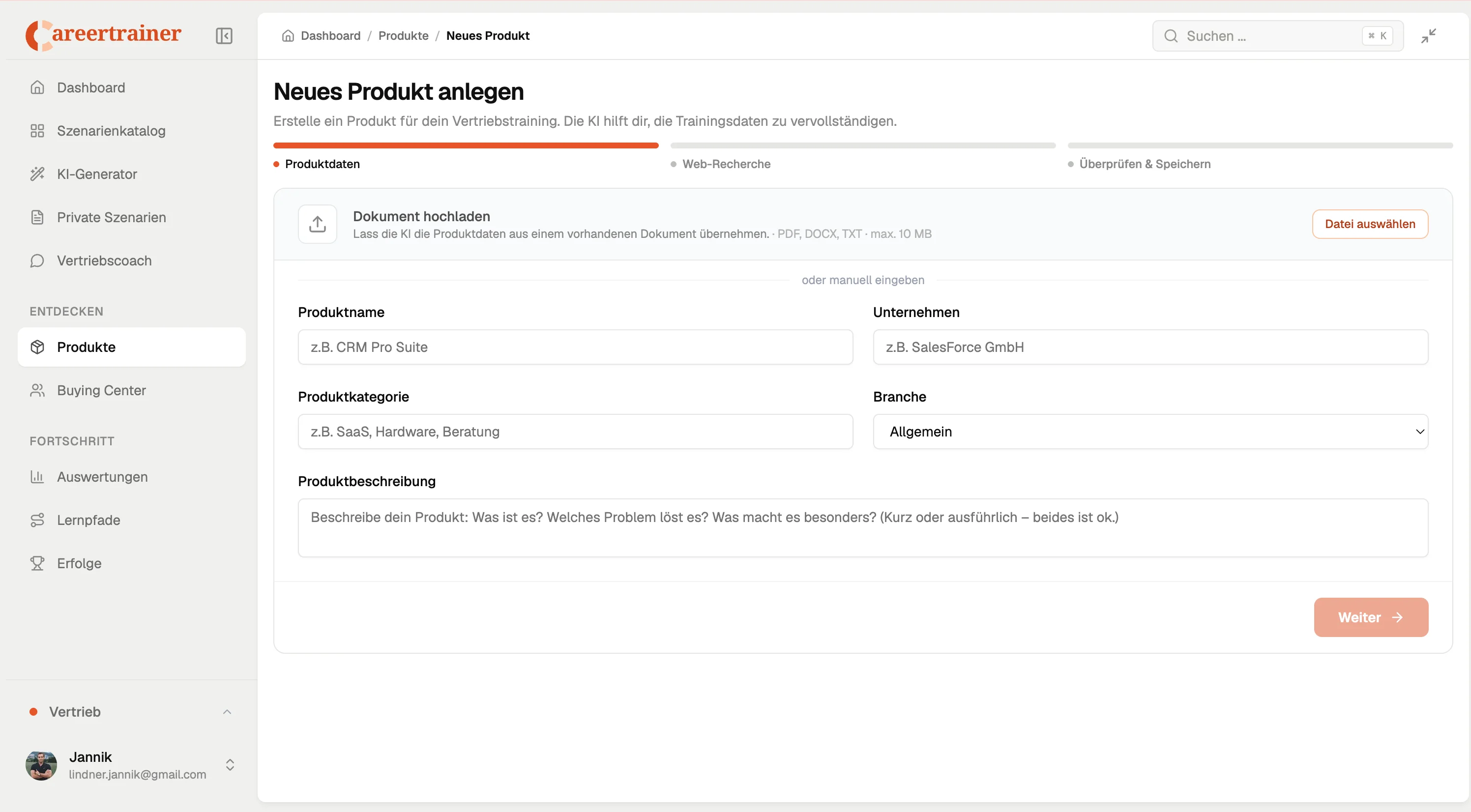Focus the Produktkategorie input field
1471x812 pixels.
tap(575, 432)
